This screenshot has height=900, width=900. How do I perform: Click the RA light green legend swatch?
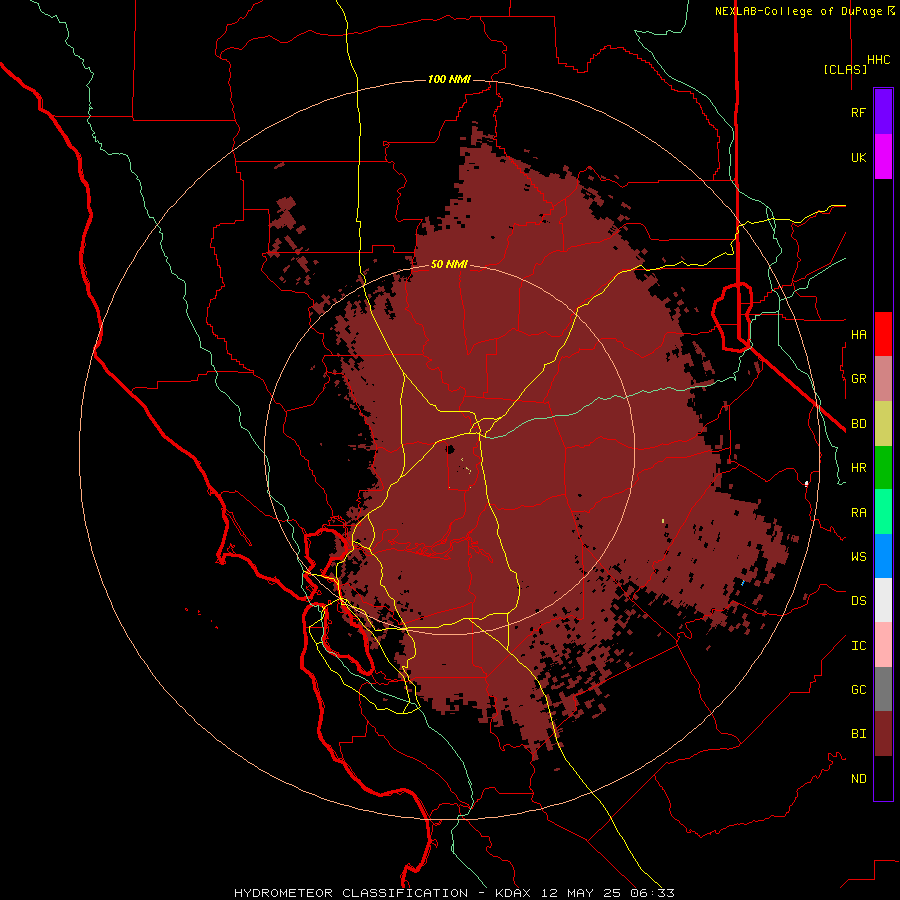(x=883, y=512)
